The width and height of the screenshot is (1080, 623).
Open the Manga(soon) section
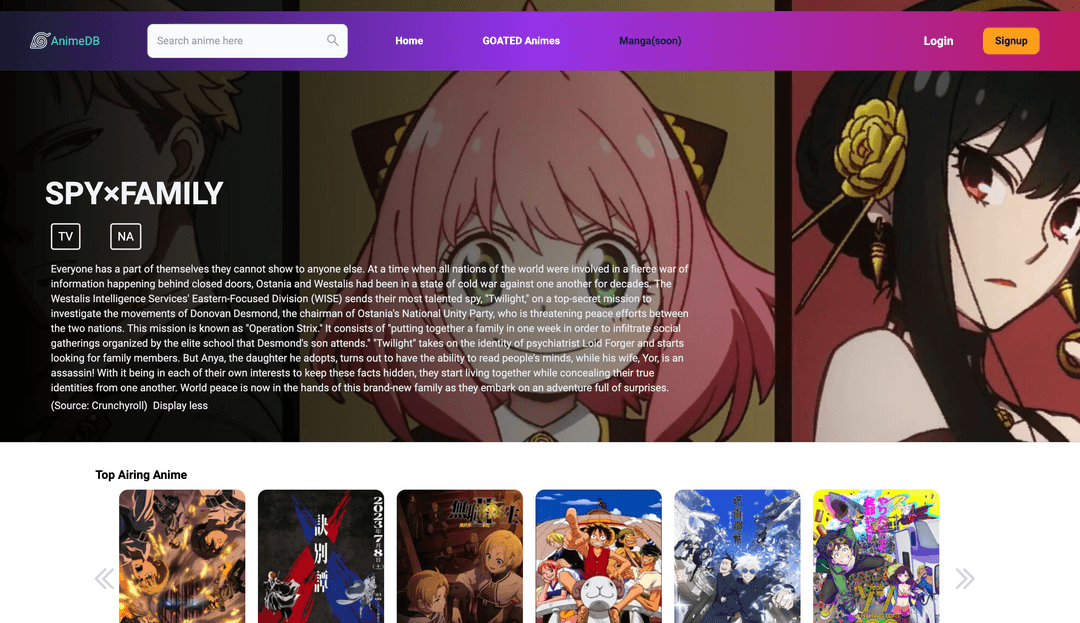pyautogui.click(x=649, y=40)
